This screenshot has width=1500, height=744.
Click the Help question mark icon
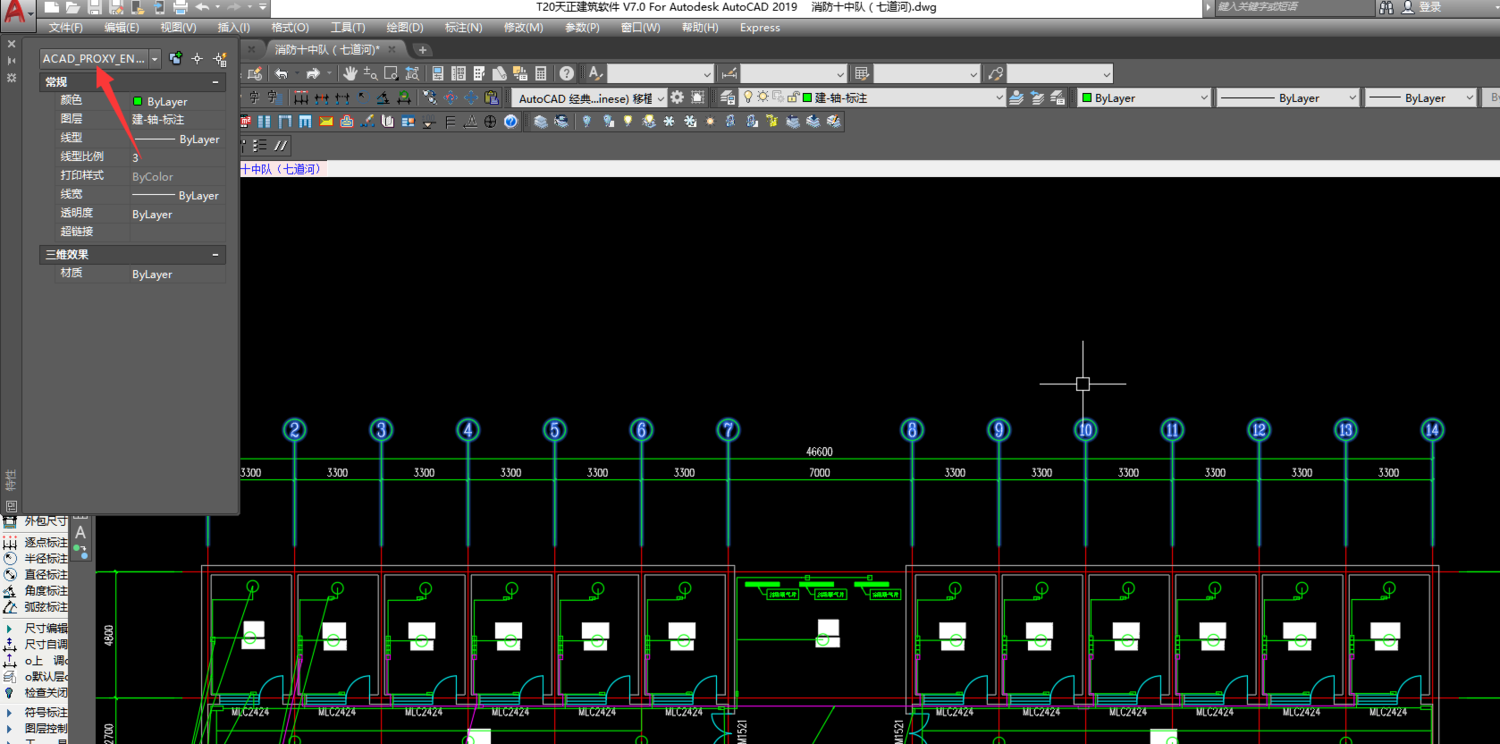(x=567, y=73)
